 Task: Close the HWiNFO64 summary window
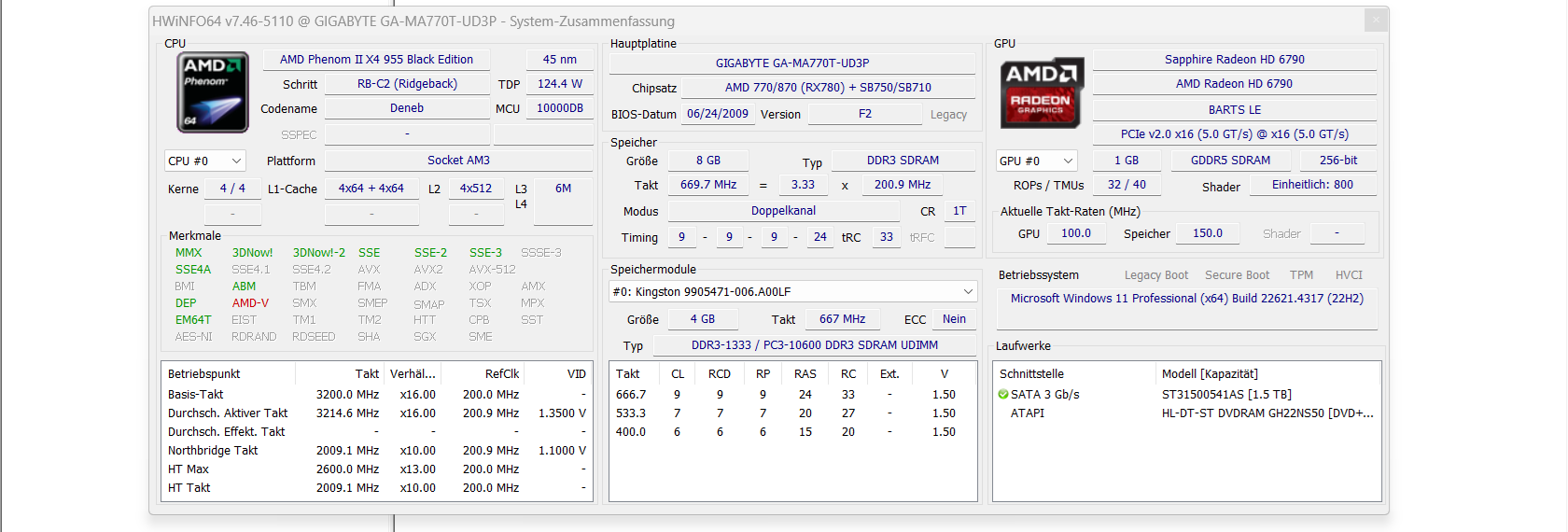click(1376, 20)
